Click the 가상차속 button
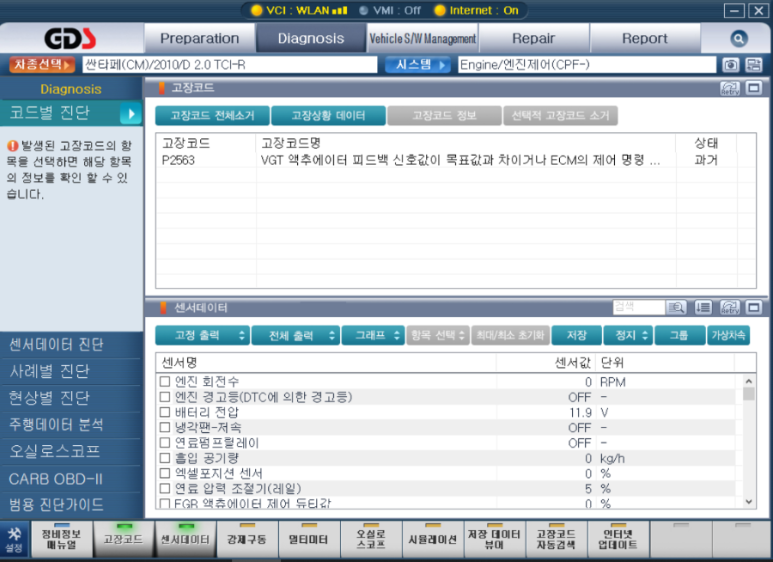The width and height of the screenshot is (773, 562). tap(728, 336)
